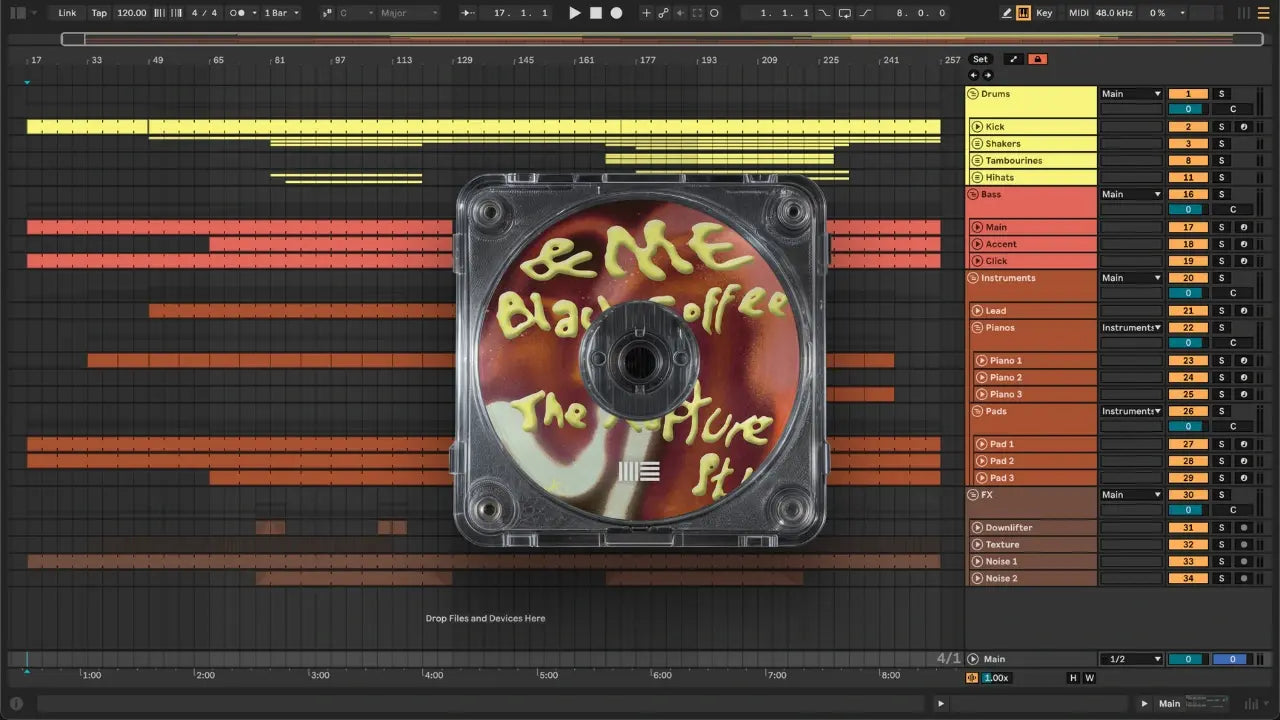Open the Drums output routing Main dropdown

click(1131, 94)
